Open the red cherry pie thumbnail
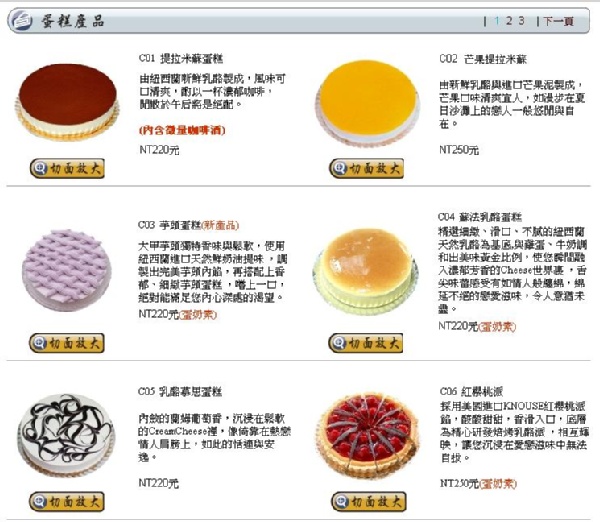600x522 pixels. pos(368,436)
